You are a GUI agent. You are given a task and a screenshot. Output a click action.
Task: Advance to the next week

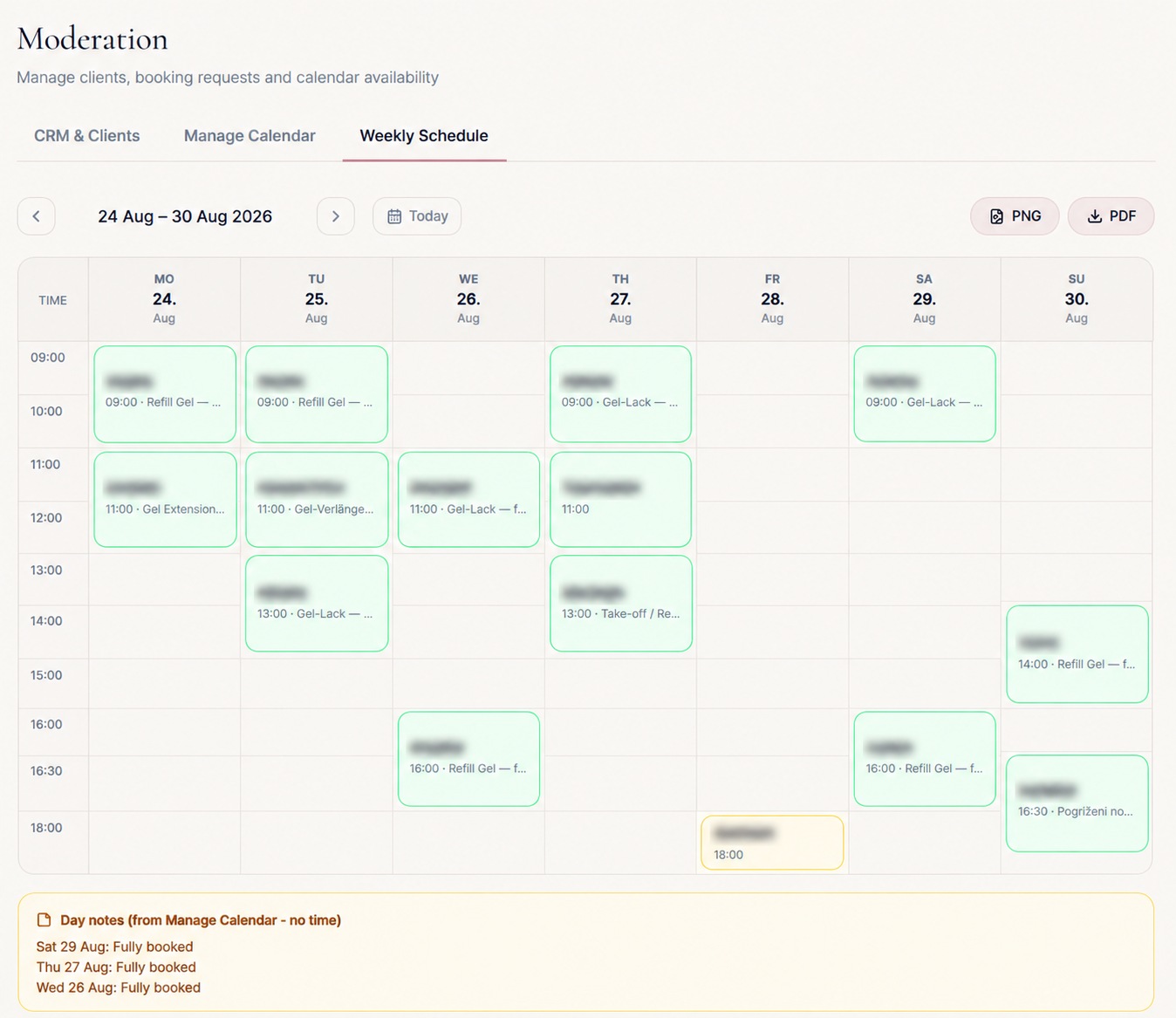click(336, 216)
